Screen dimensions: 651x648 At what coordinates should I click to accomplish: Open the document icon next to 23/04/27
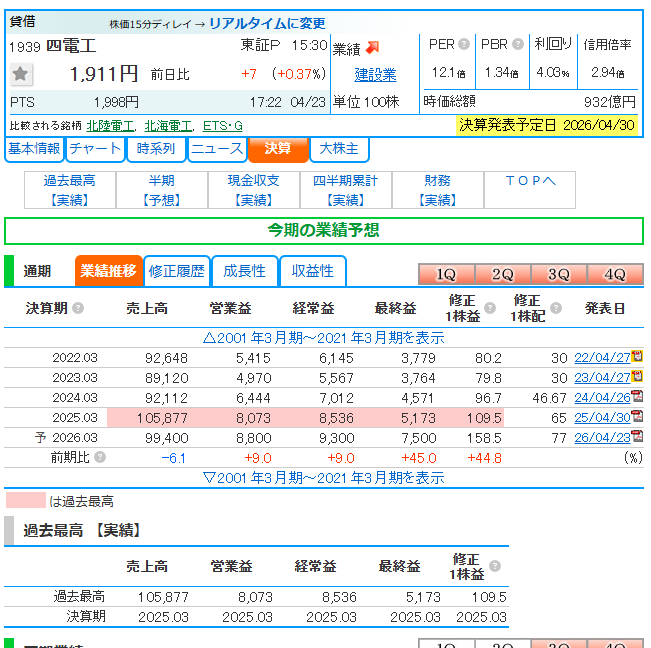click(x=637, y=376)
